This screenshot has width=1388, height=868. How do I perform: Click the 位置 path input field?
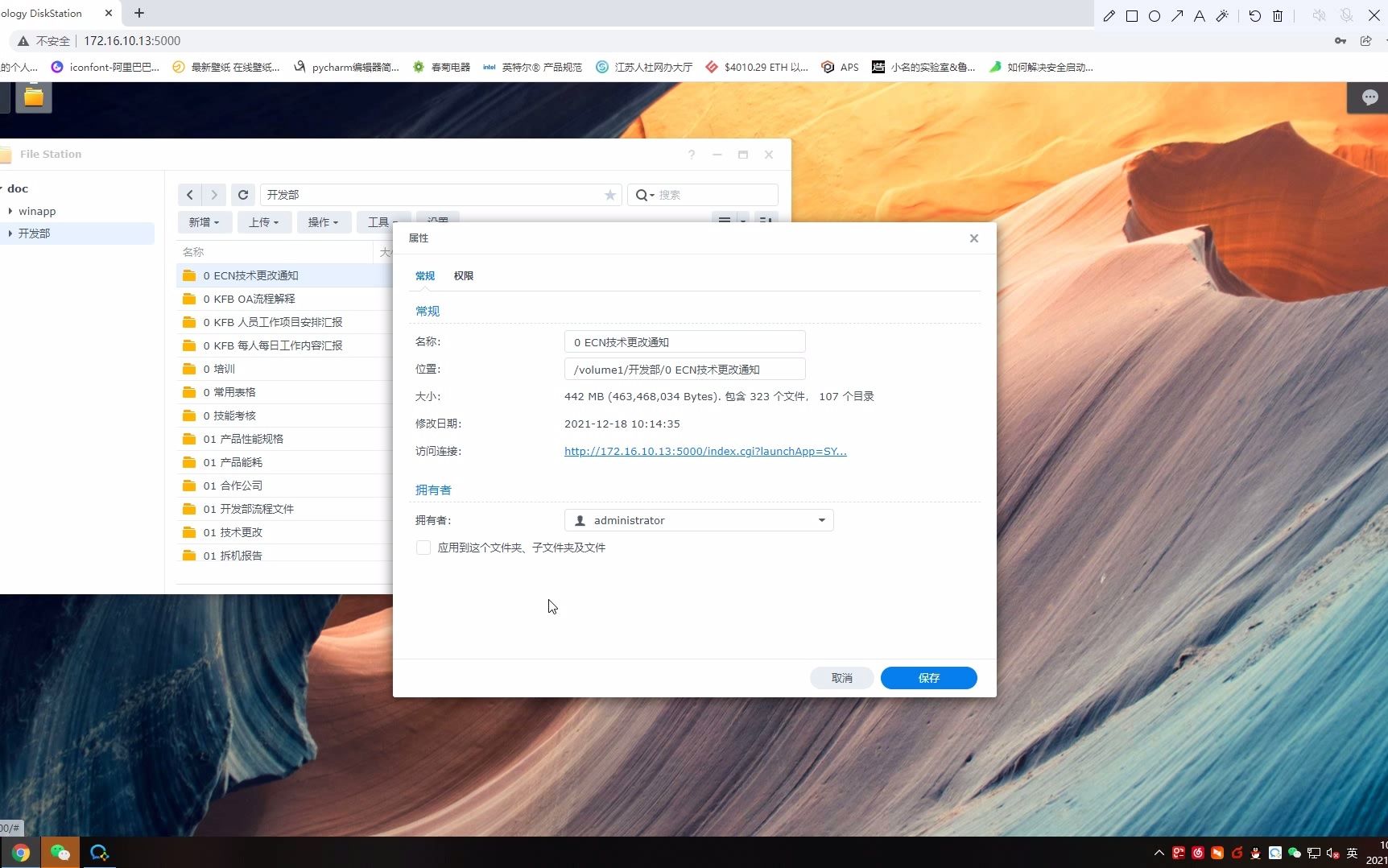pyautogui.click(x=685, y=370)
